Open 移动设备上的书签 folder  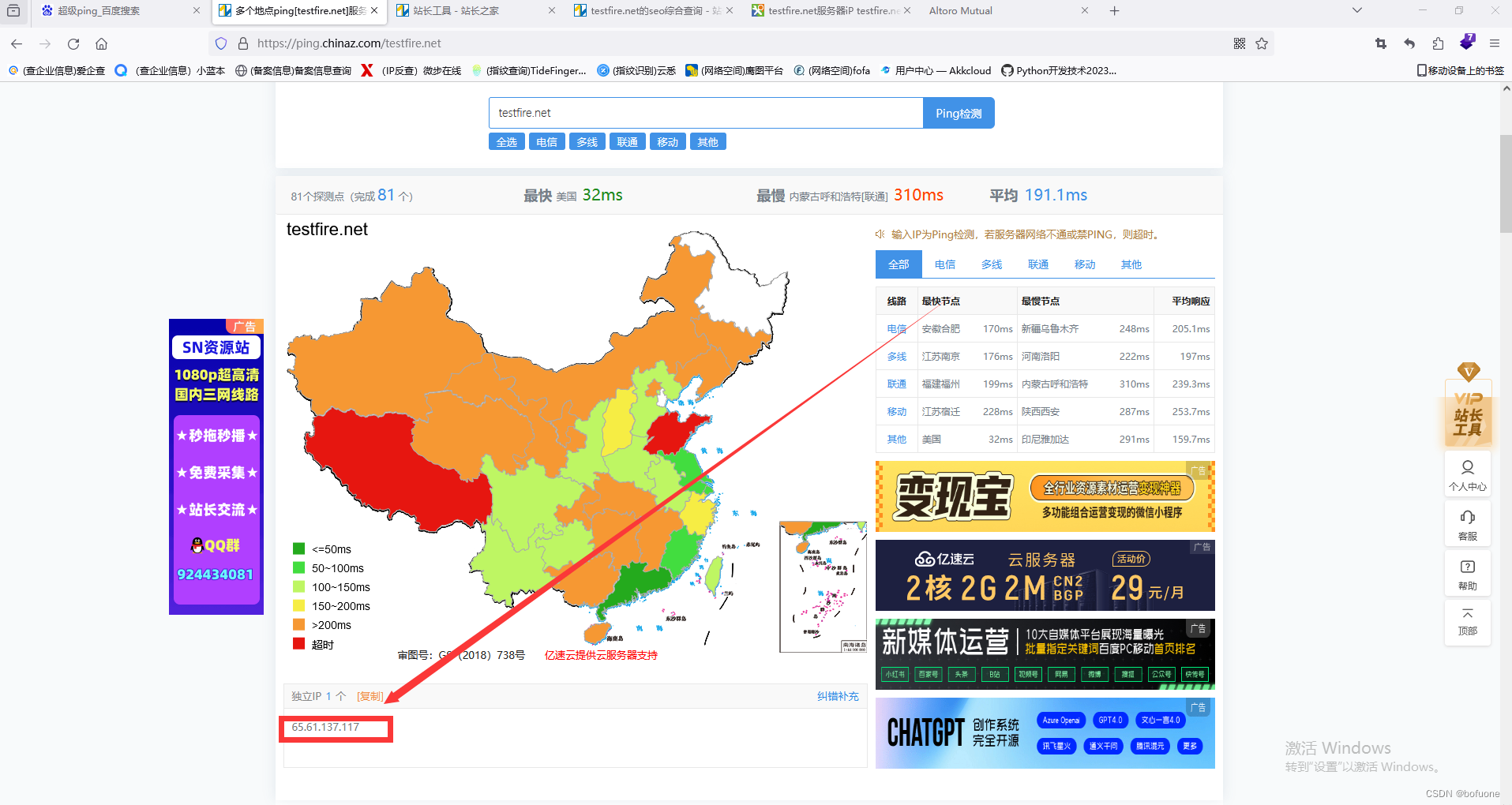click(x=1461, y=70)
